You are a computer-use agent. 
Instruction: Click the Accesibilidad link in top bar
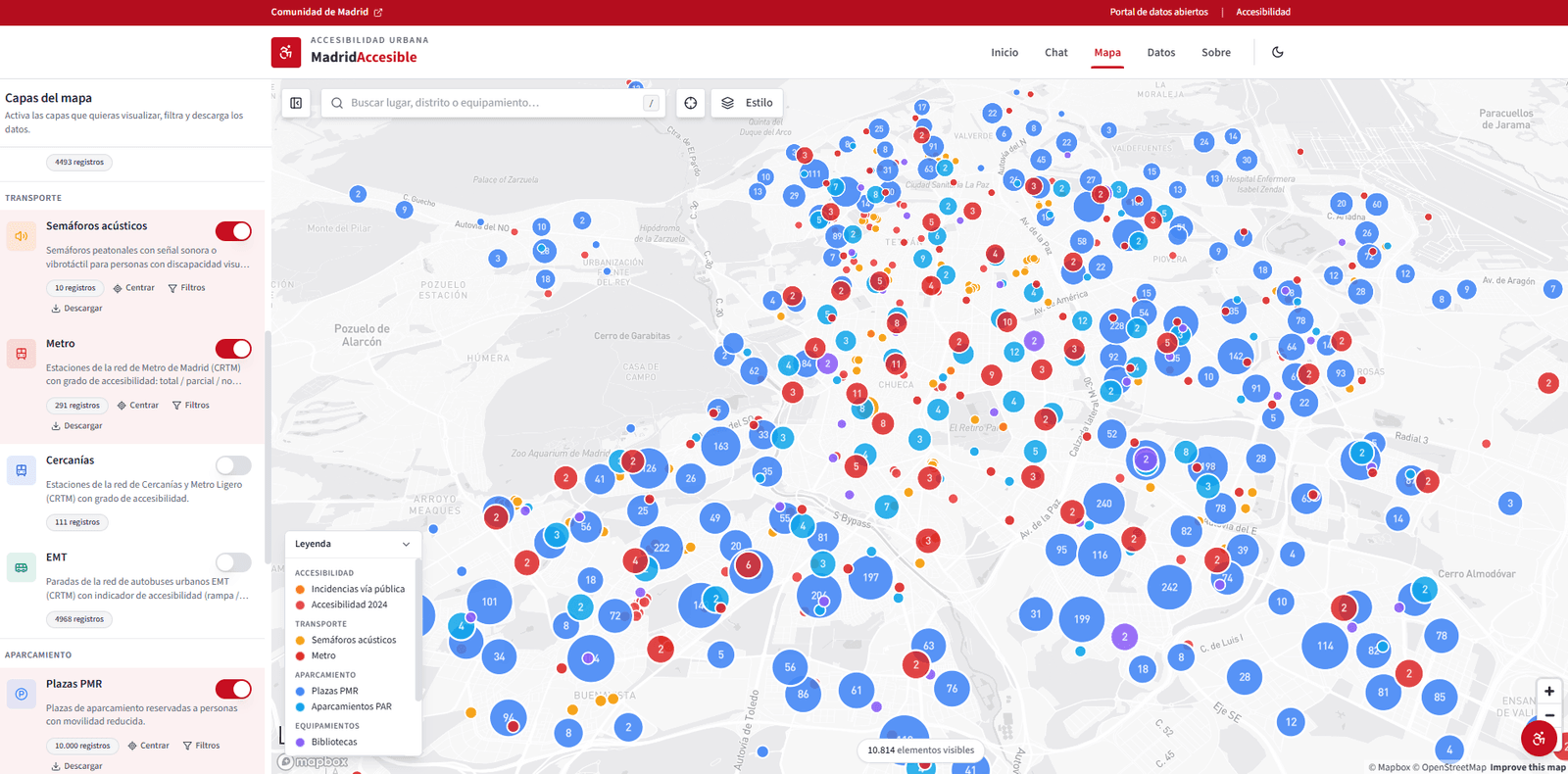pyautogui.click(x=1263, y=12)
